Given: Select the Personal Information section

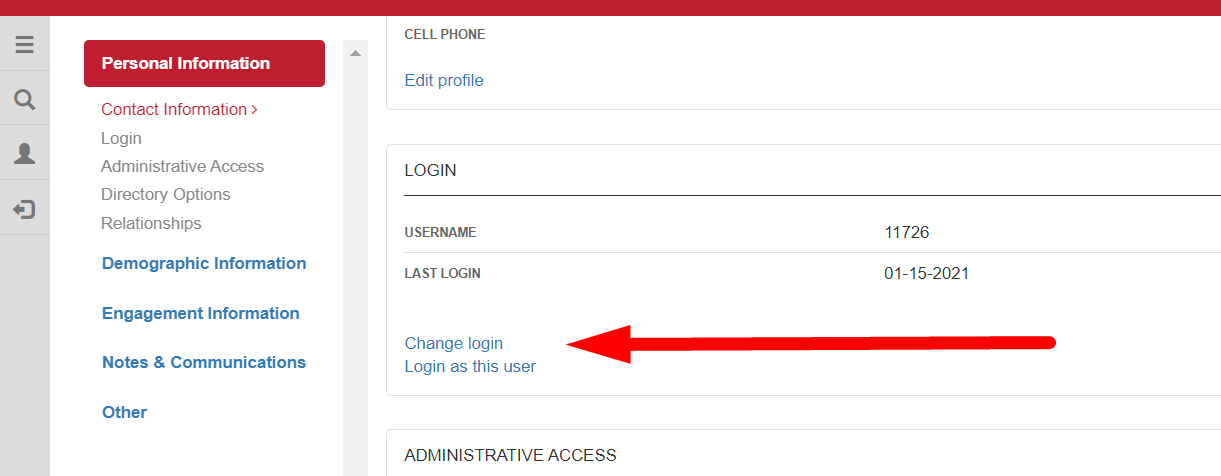Looking at the screenshot, I should tap(204, 63).
